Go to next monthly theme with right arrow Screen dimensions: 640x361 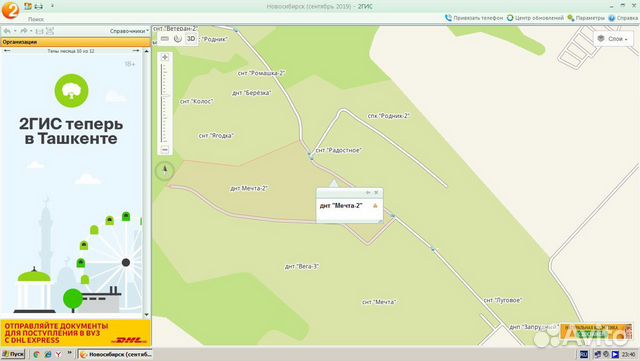click(136, 51)
